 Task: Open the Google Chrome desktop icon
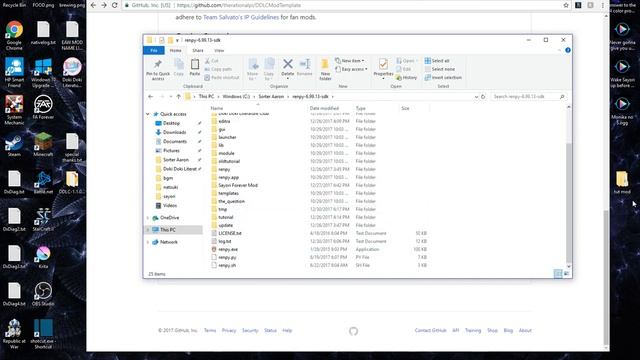14,36
